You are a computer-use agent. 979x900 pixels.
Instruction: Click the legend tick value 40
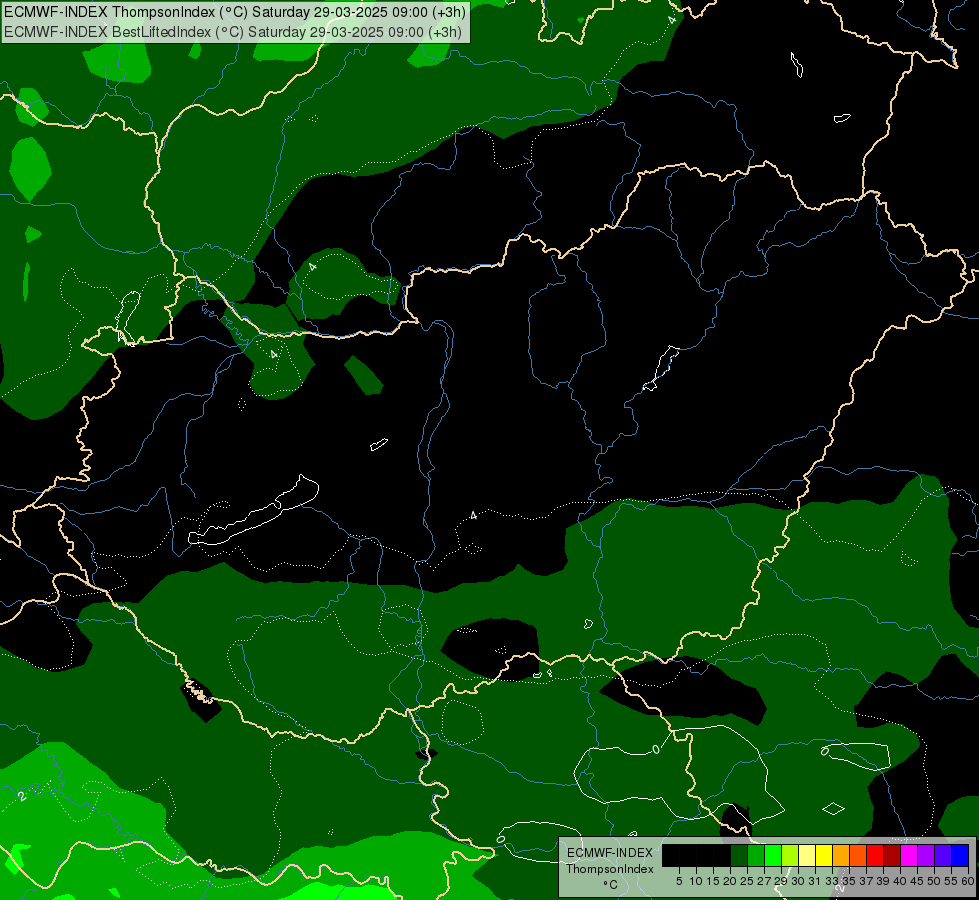coord(900,881)
